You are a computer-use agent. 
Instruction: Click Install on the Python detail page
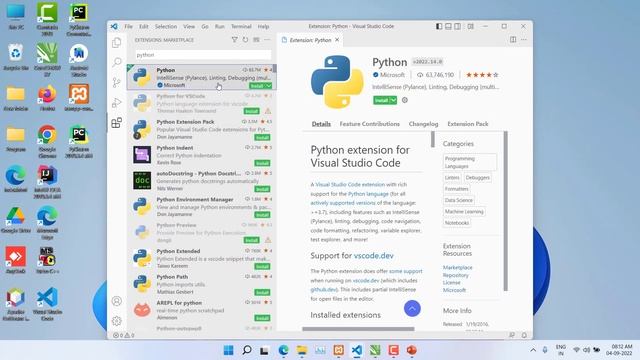click(x=382, y=100)
